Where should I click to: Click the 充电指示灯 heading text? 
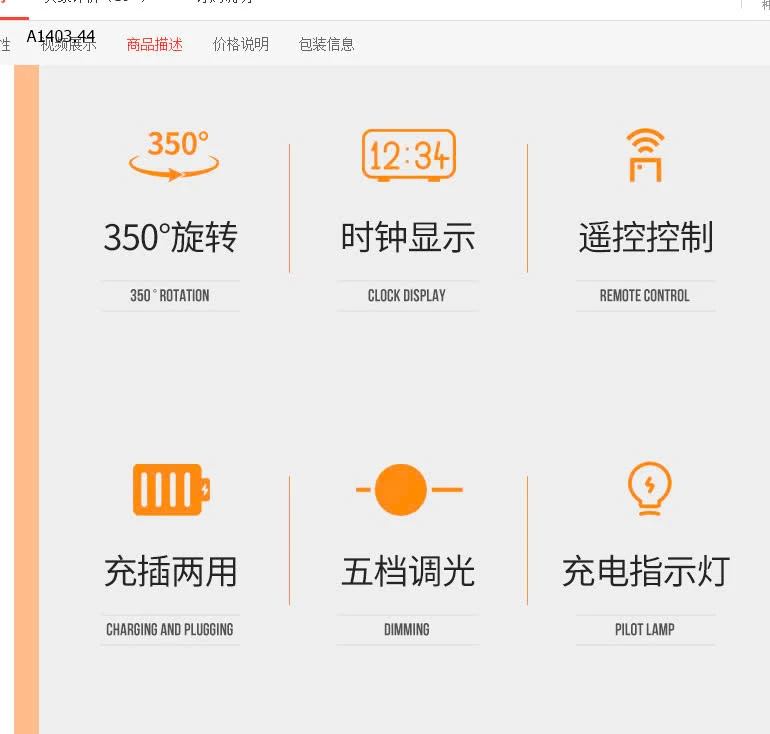pos(646,572)
